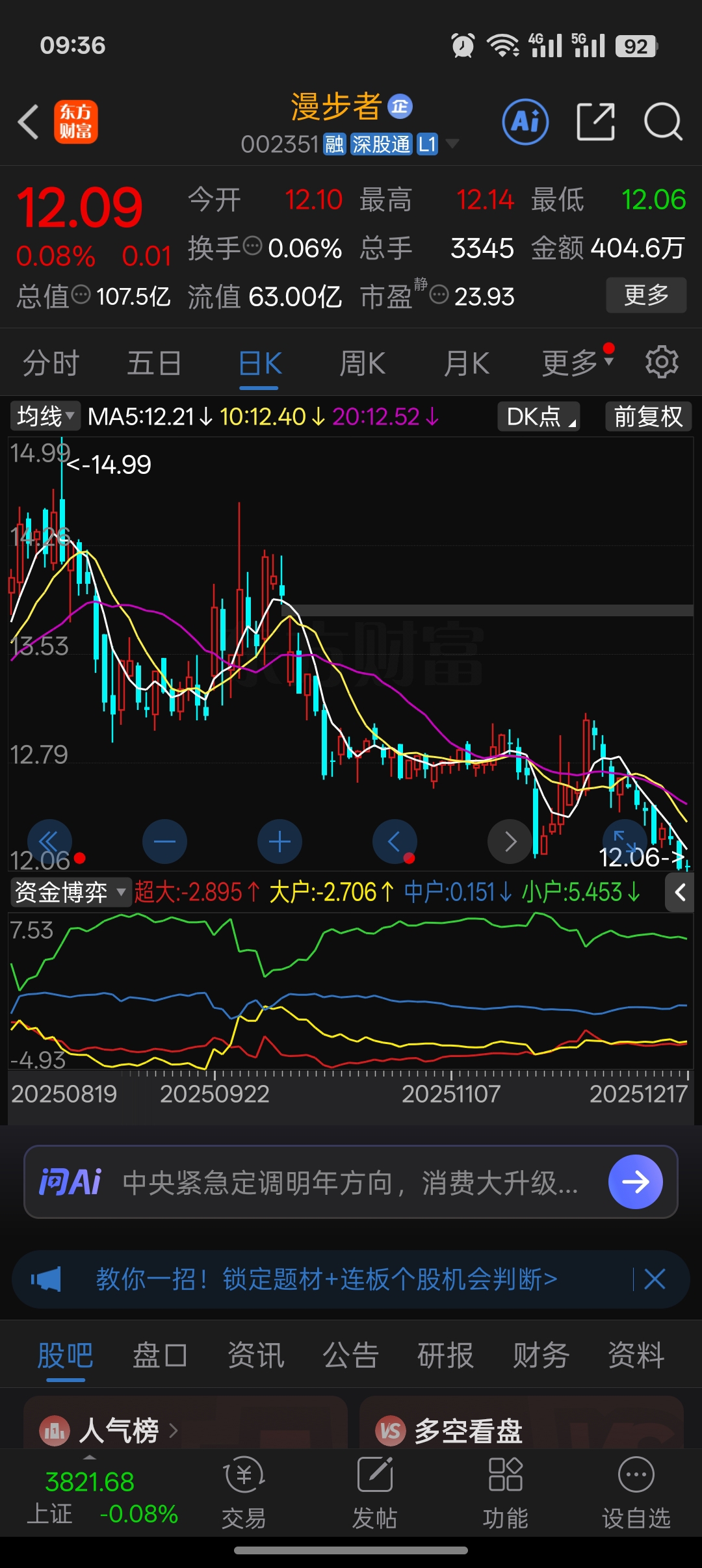Select 日K chart tab
This screenshot has width=702, height=1568.
click(x=259, y=363)
